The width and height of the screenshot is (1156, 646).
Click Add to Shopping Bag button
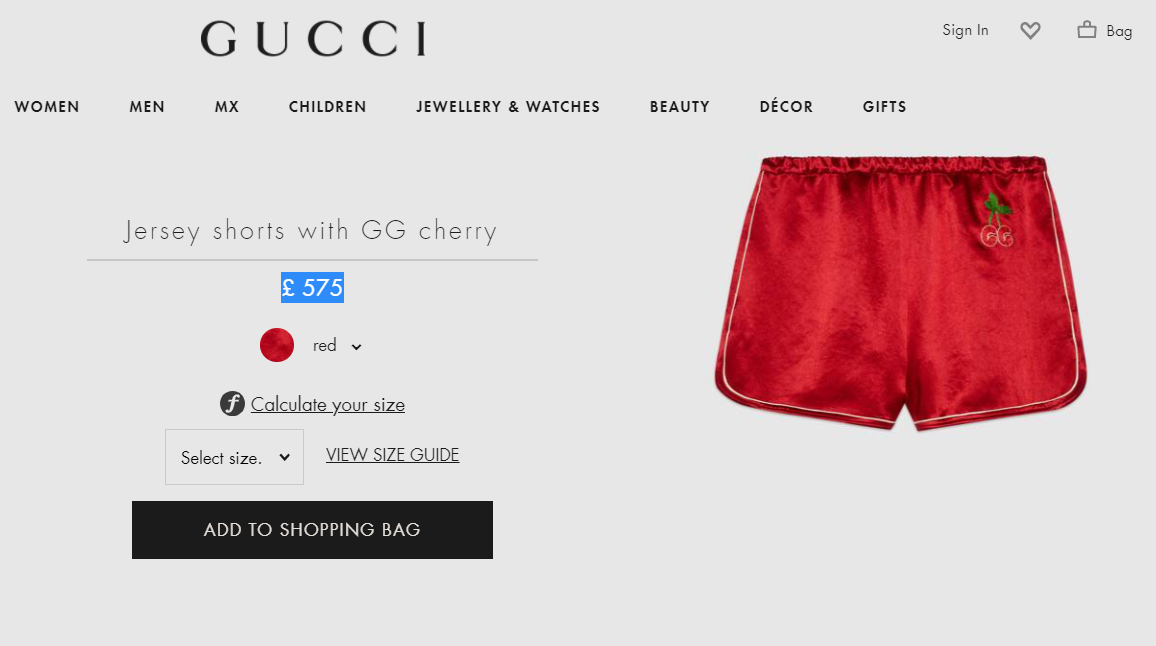coord(313,529)
